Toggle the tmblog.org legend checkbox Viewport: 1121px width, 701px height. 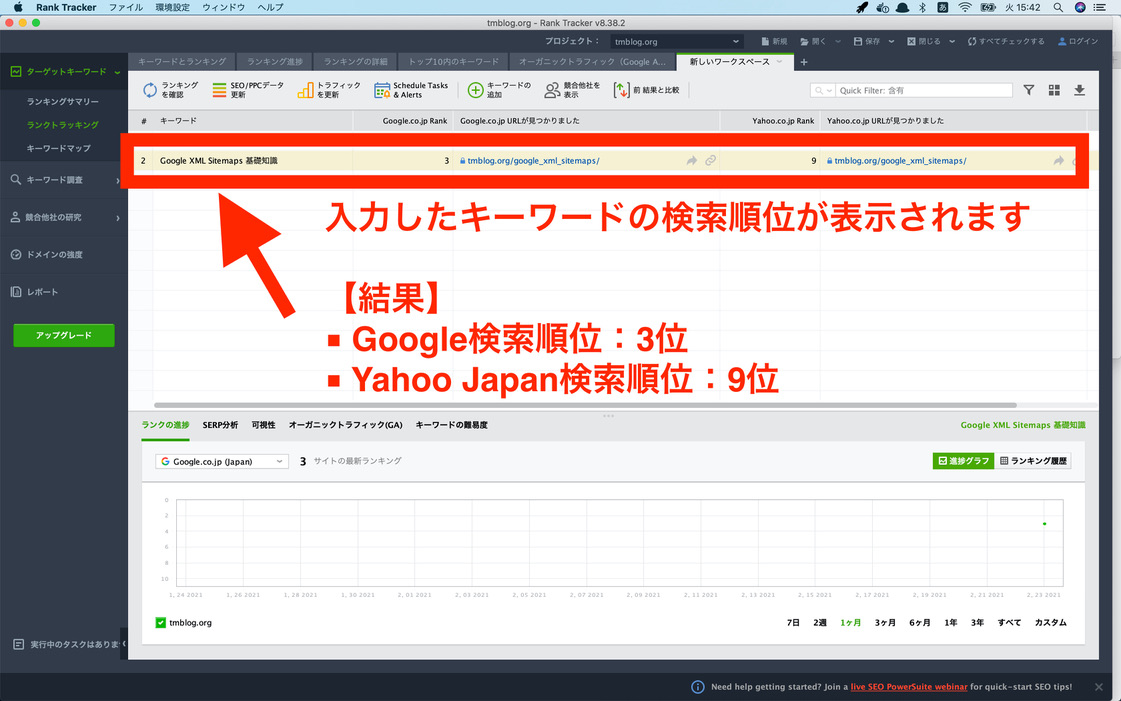161,622
